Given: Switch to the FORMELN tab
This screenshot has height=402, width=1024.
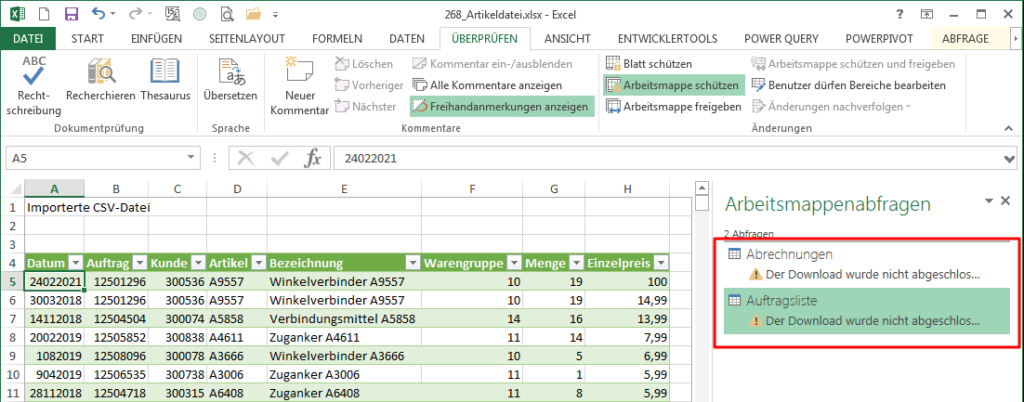Looking at the screenshot, I should pyautogui.click(x=337, y=39).
